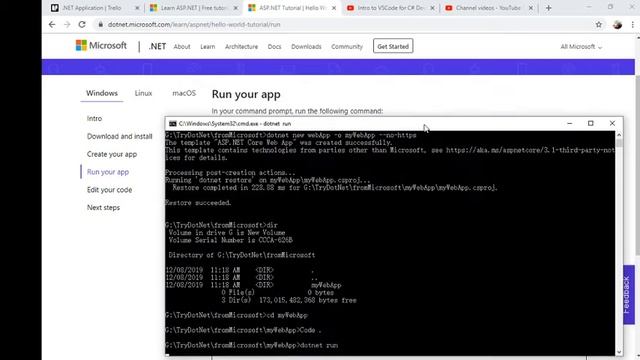Open the About menu item

coord(182,47)
